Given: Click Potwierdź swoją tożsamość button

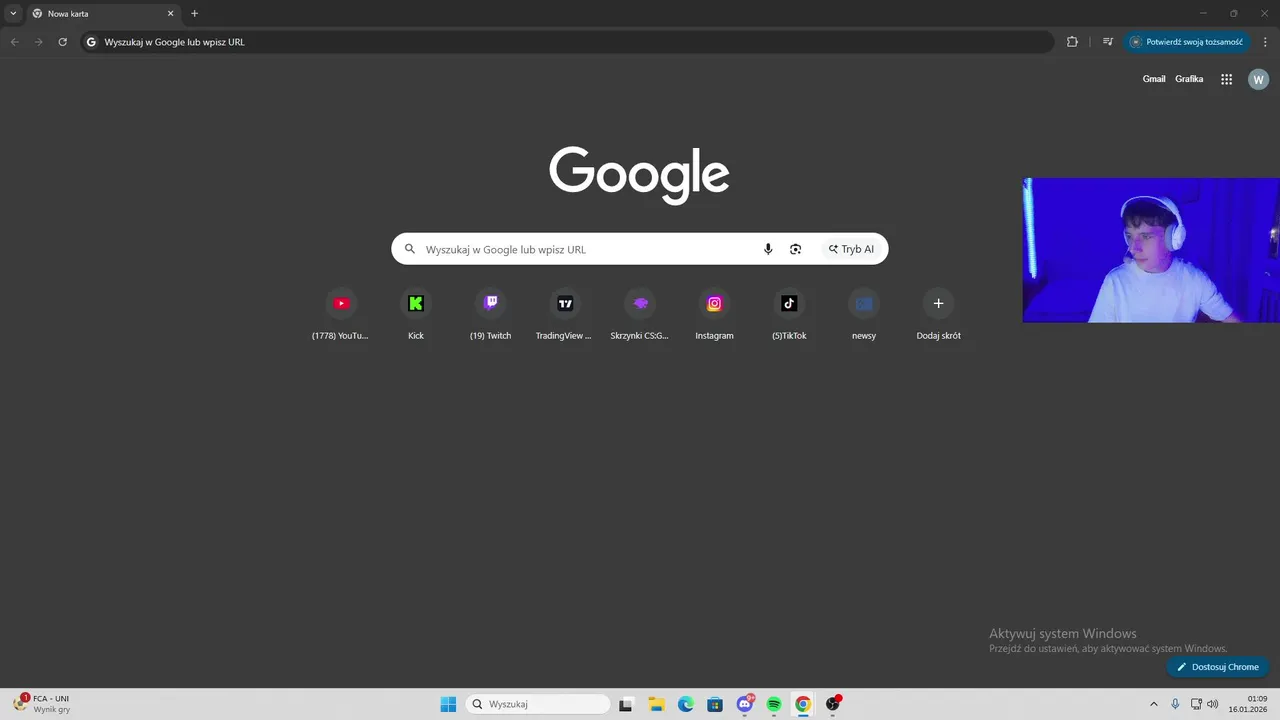Looking at the screenshot, I should [x=1186, y=42].
